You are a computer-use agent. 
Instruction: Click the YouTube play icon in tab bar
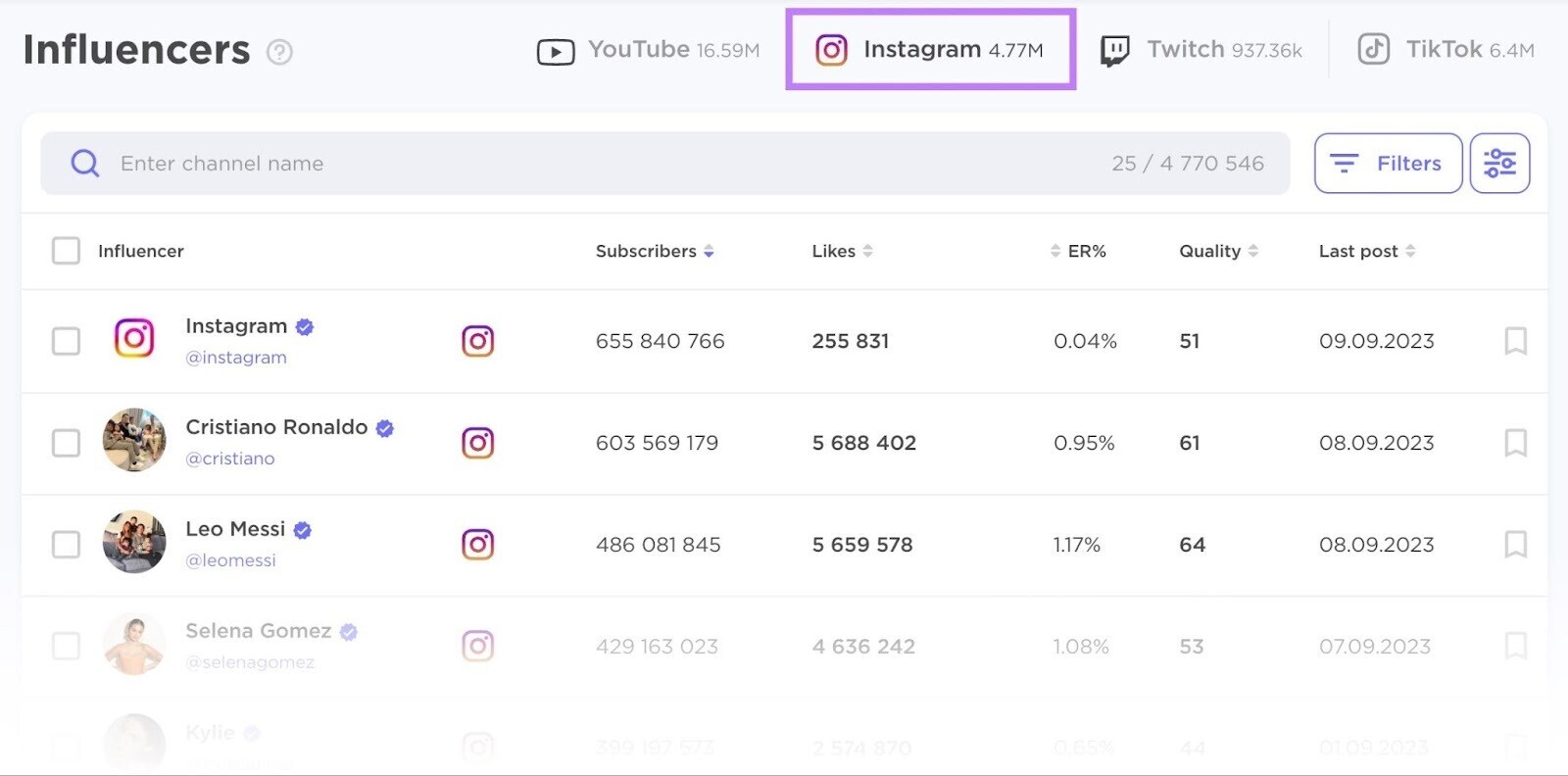[556, 52]
